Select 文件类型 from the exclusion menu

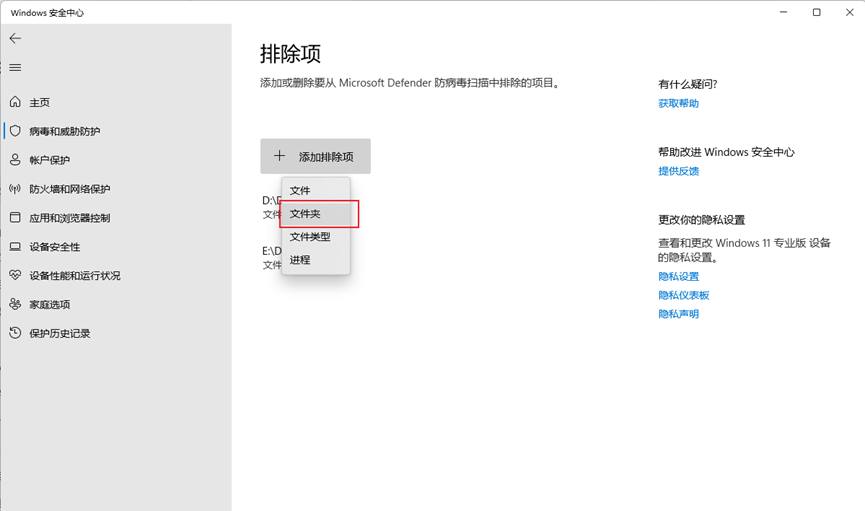click(310, 237)
